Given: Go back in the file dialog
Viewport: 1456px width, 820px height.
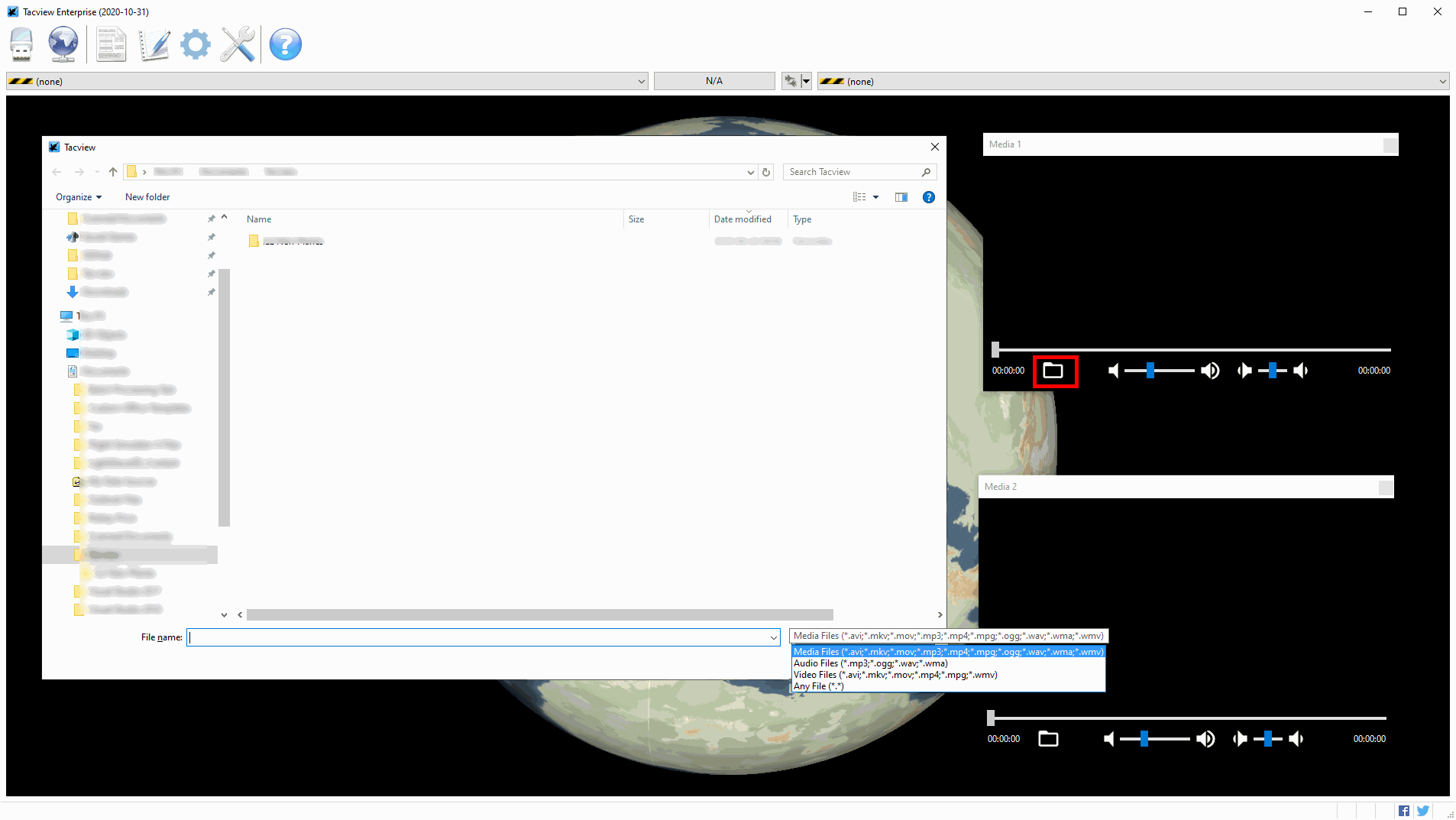Looking at the screenshot, I should pyautogui.click(x=57, y=172).
